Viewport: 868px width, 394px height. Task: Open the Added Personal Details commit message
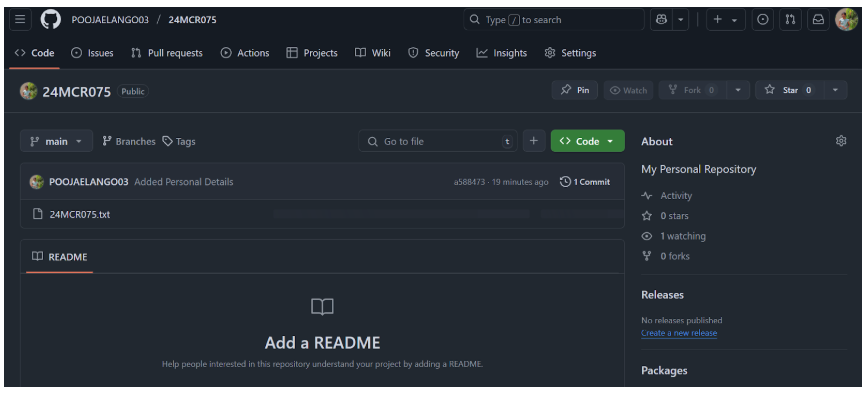click(184, 182)
